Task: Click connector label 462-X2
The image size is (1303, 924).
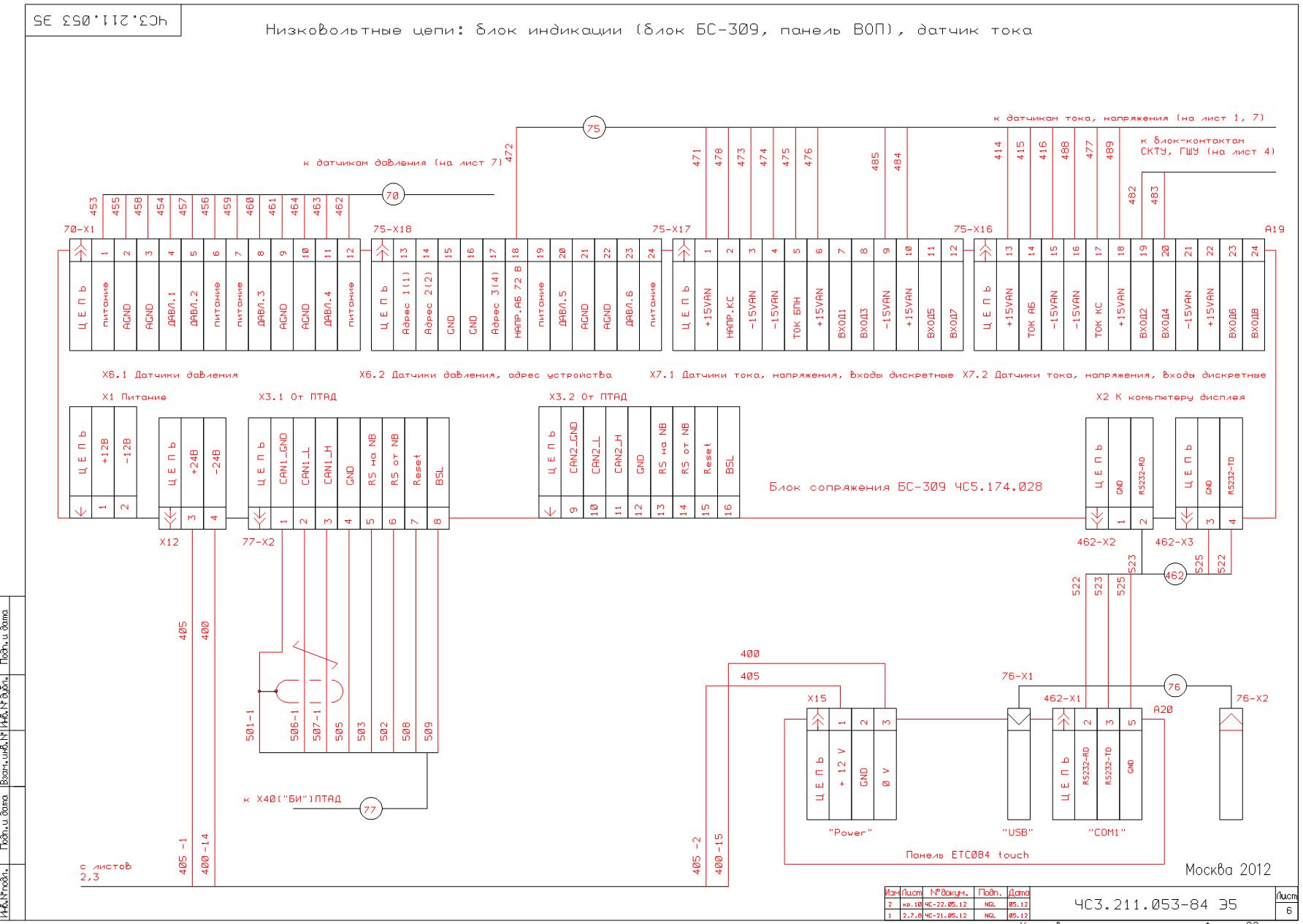Action: [1096, 542]
